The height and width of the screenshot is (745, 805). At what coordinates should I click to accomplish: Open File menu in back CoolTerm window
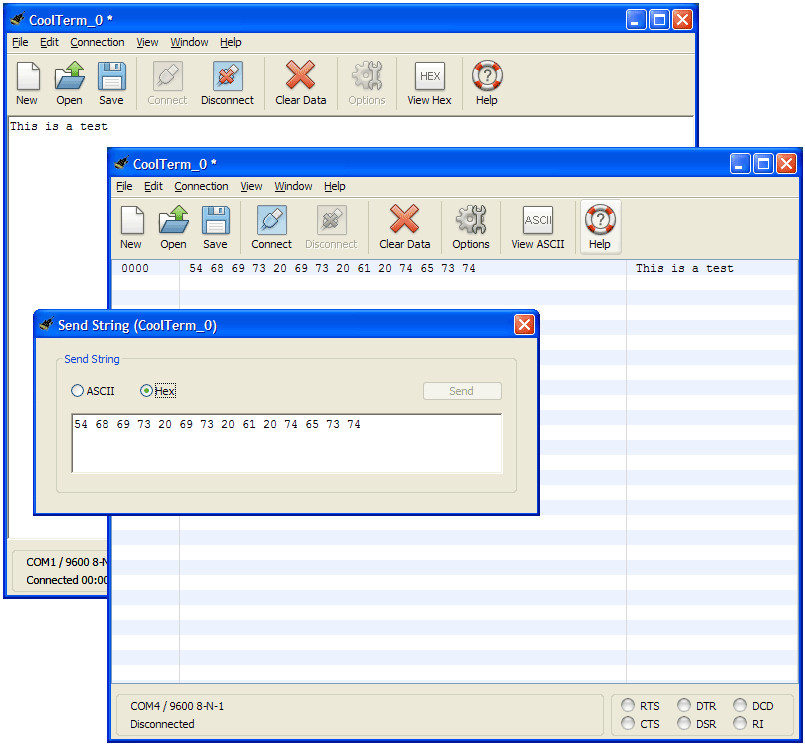pos(20,42)
